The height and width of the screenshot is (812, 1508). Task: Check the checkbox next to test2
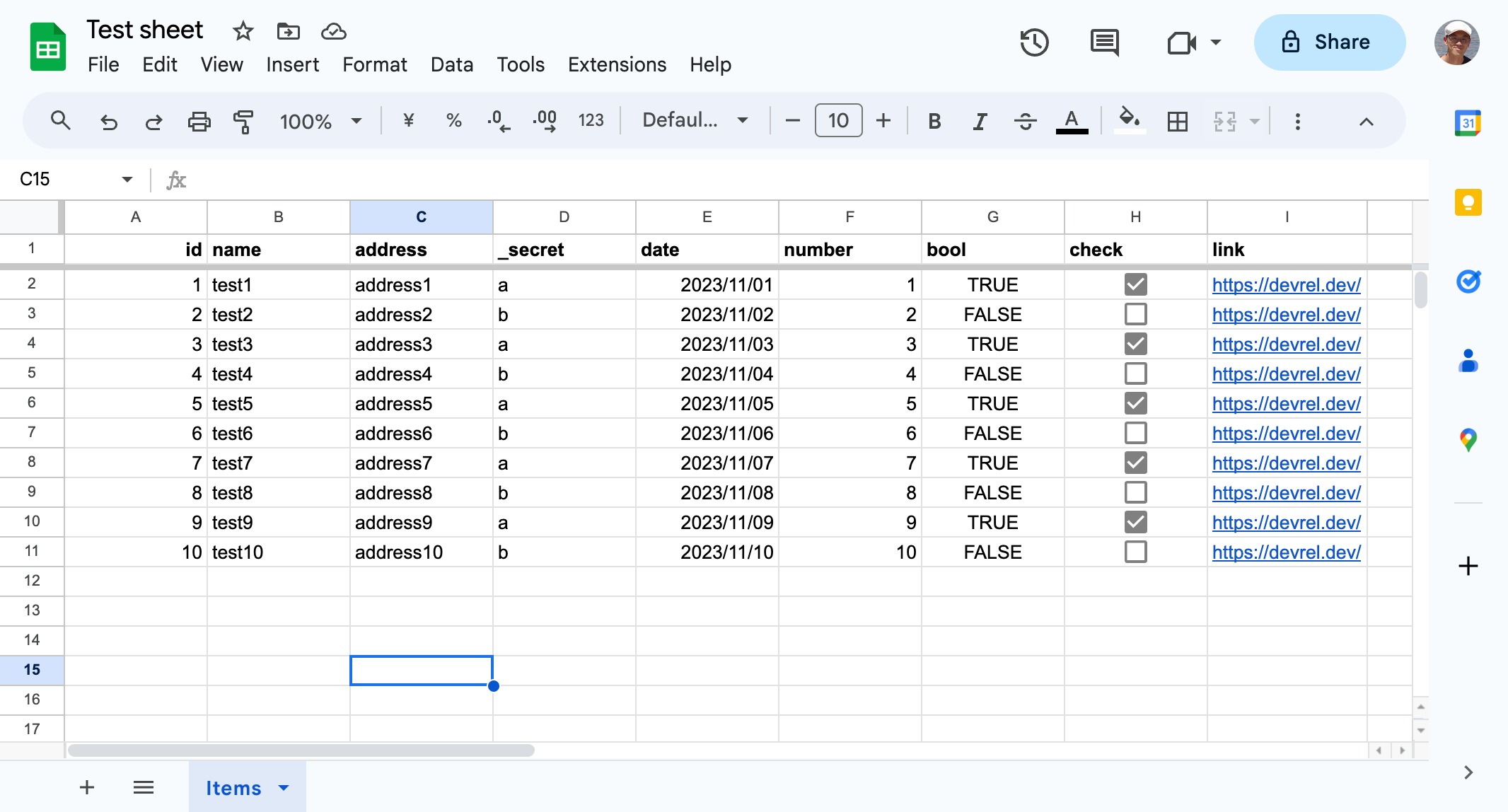pyautogui.click(x=1135, y=313)
